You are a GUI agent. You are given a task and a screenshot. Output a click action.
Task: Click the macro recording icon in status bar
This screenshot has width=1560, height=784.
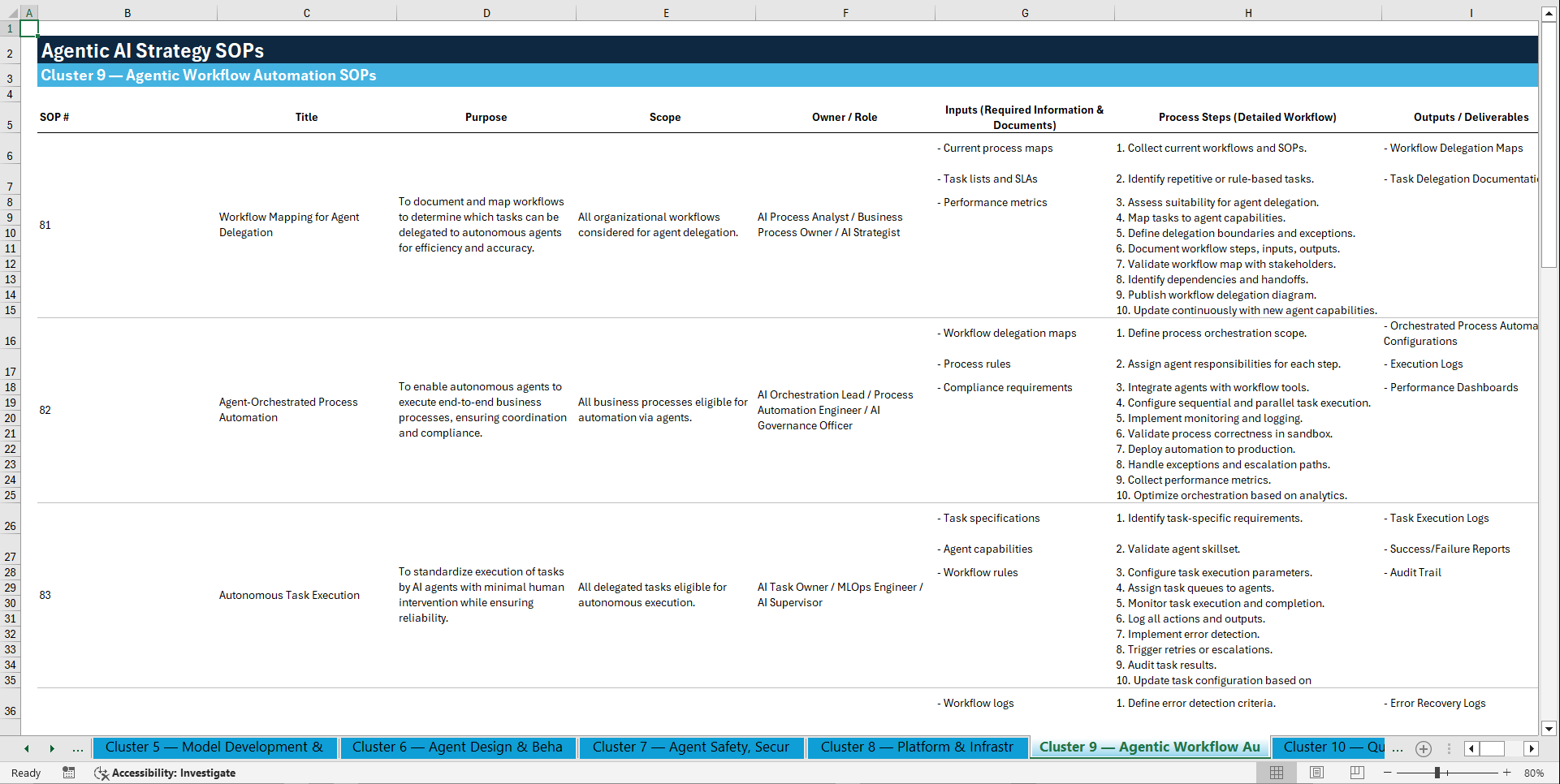[x=69, y=773]
